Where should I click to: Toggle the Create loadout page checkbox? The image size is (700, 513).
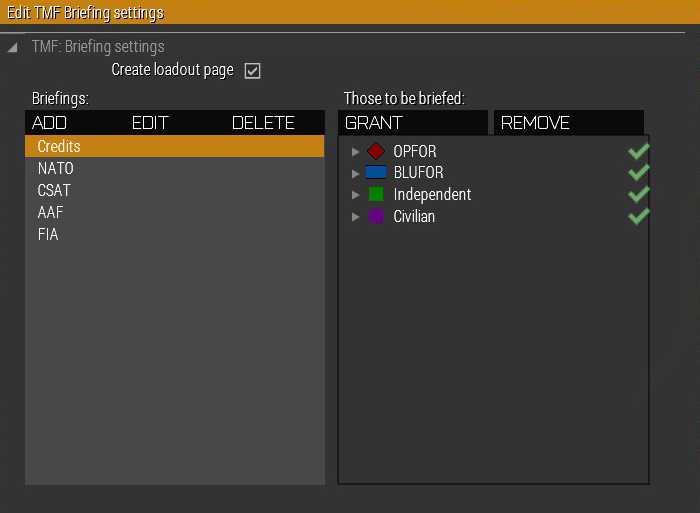pyautogui.click(x=252, y=71)
